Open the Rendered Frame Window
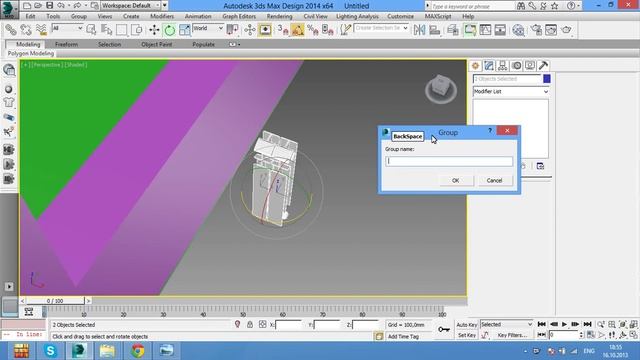Screen dimensions: 640x360 pyautogui.click(x=551, y=30)
